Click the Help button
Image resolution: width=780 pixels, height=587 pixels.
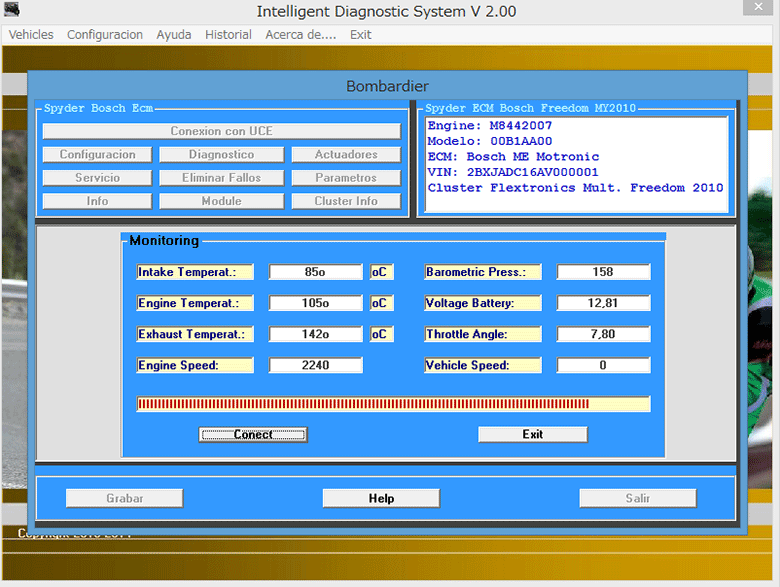(381, 498)
